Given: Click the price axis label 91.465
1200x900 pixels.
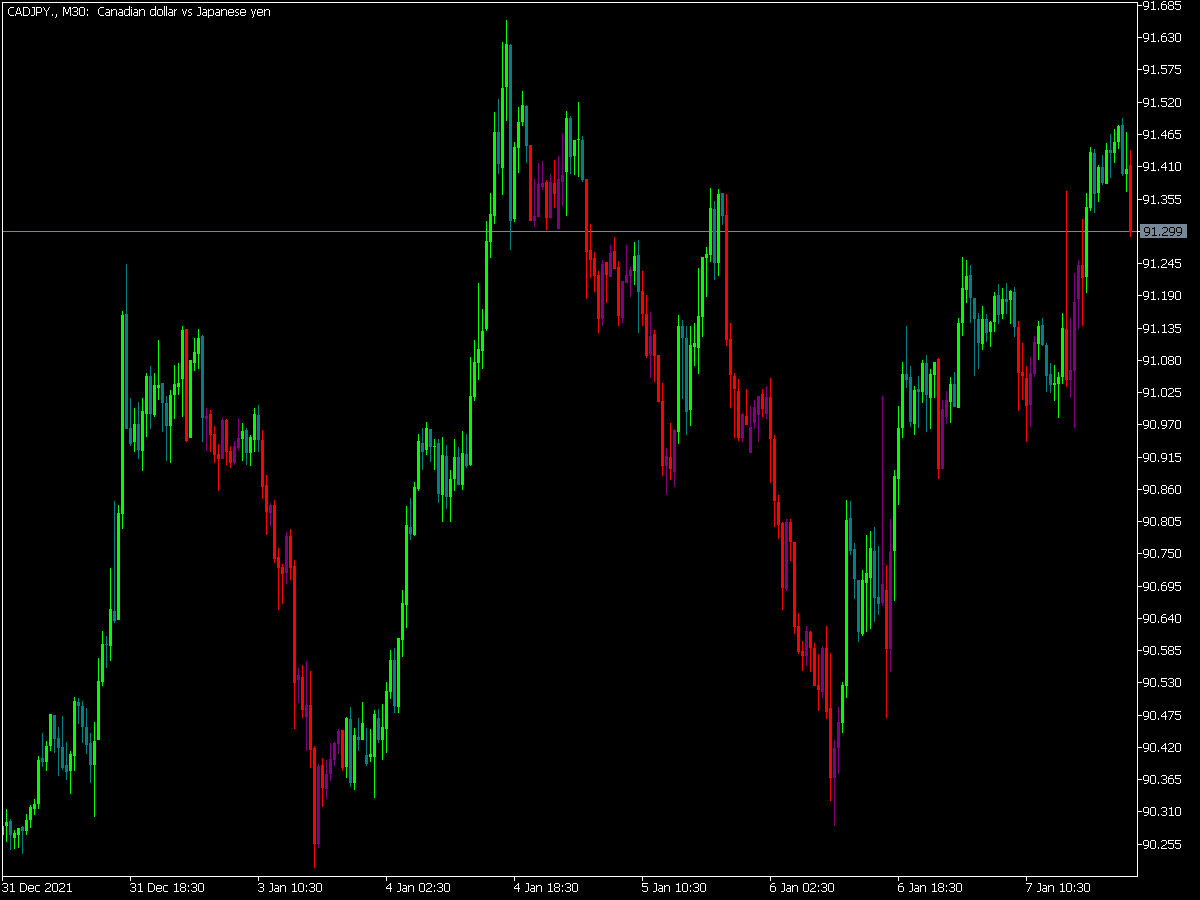Looking at the screenshot, I should point(1160,135).
